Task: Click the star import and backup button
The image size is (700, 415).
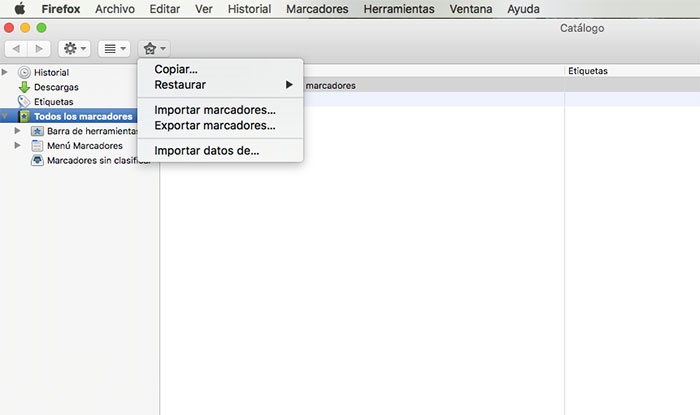Action: click(x=154, y=48)
